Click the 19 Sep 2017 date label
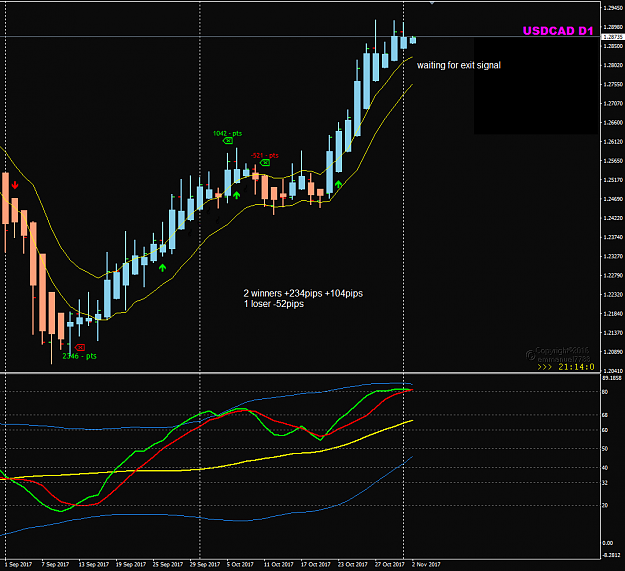Image resolution: width=625 pixels, height=571 pixels. (x=131, y=565)
